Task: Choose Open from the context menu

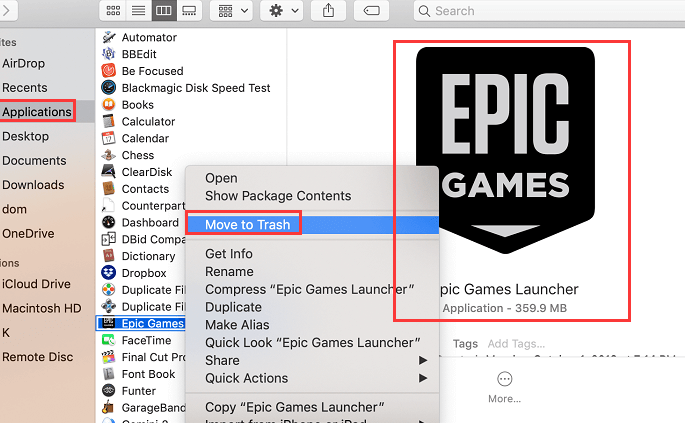Action: click(221, 178)
